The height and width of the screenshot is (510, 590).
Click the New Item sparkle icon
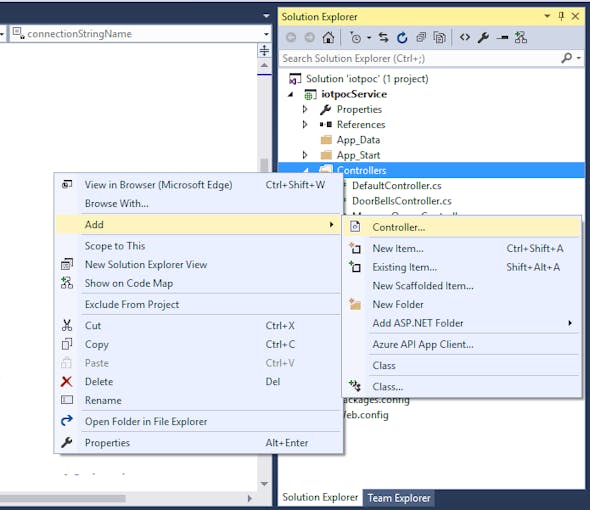pyautogui.click(x=355, y=248)
